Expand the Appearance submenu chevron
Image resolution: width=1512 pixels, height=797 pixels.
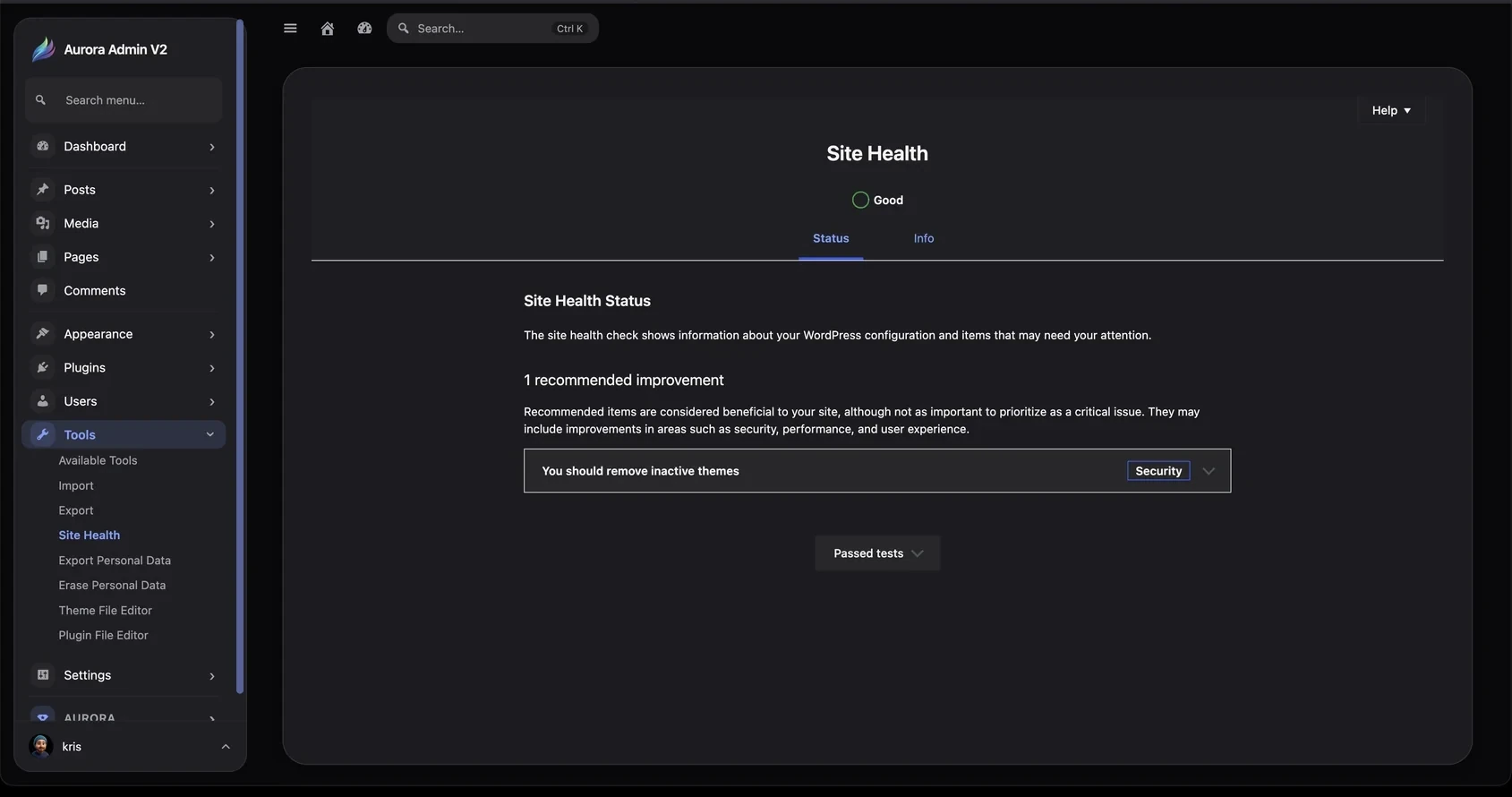(212, 335)
